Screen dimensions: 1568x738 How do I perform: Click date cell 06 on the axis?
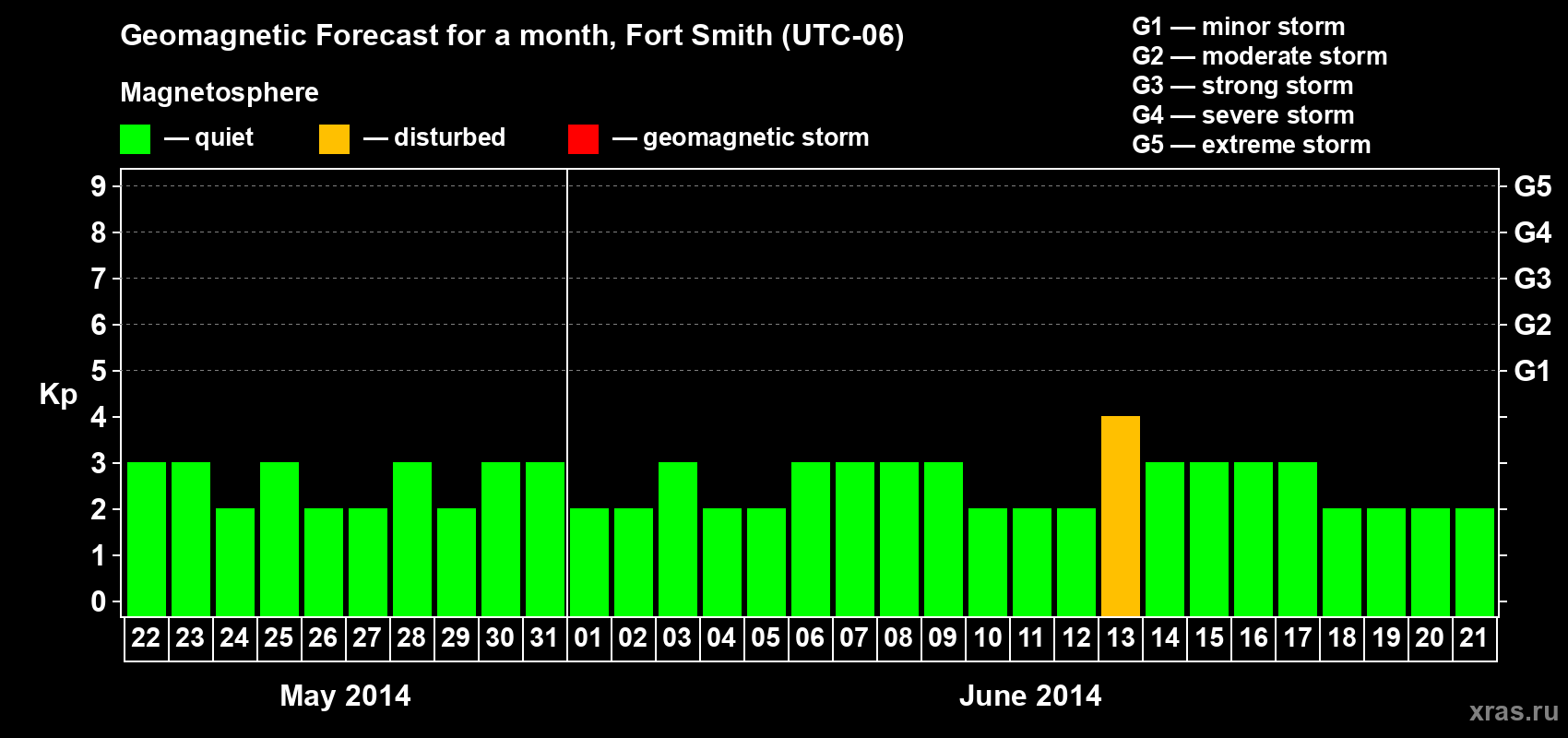(x=810, y=638)
